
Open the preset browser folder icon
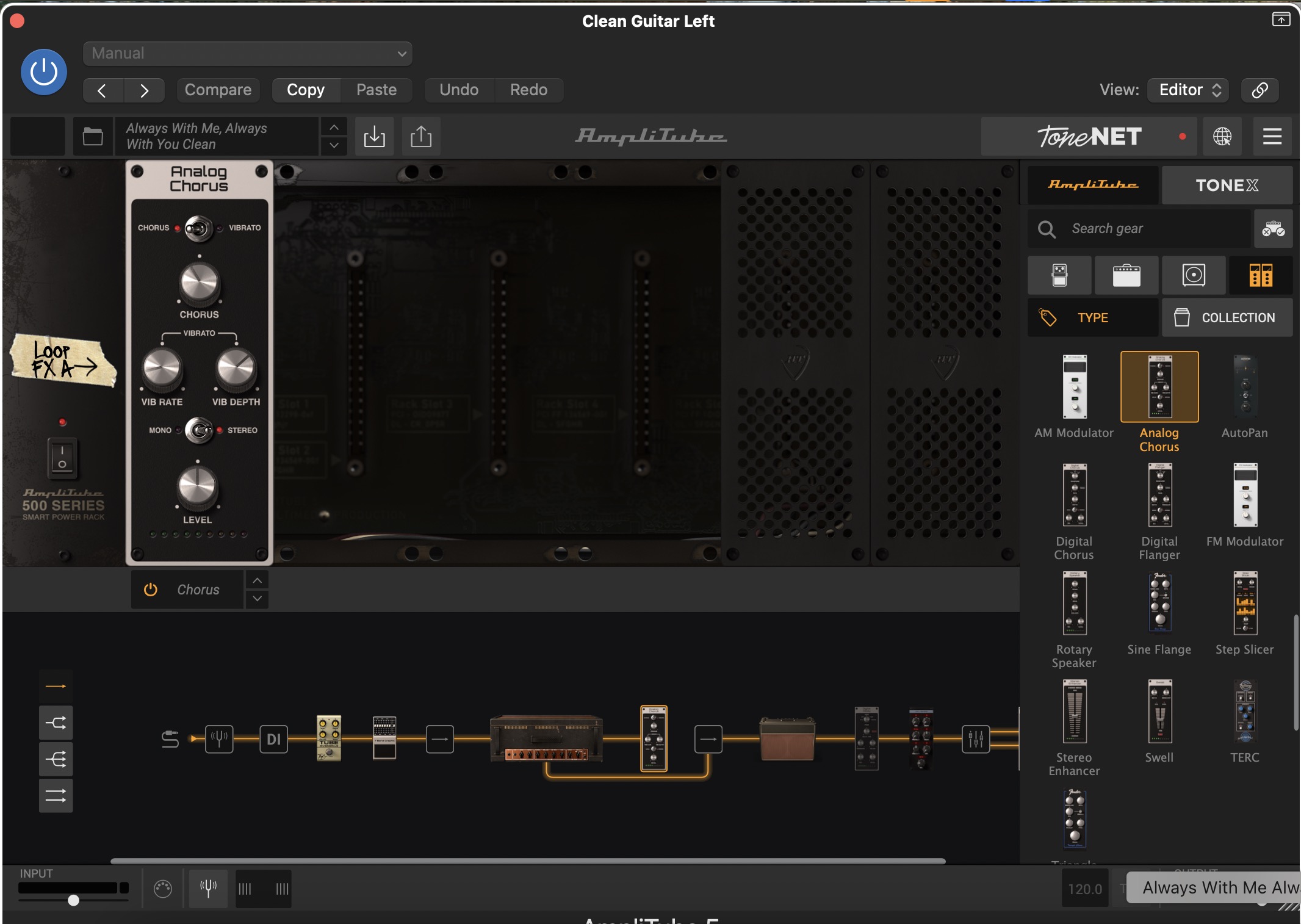click(93, 136)
